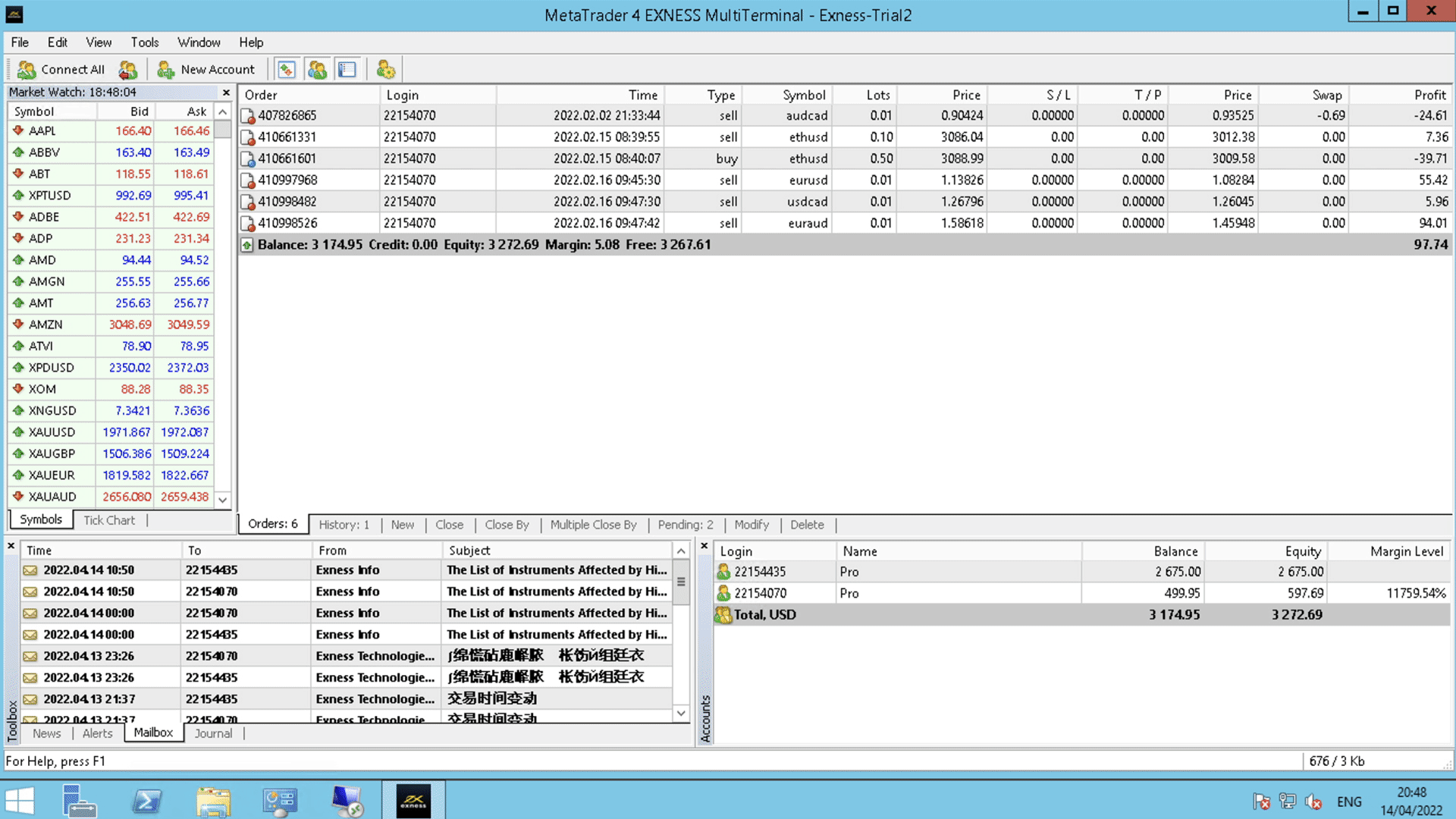1456x819 pixels.
Task: Click the XAUUSD symbol direction icon
Action: [18, 431]
